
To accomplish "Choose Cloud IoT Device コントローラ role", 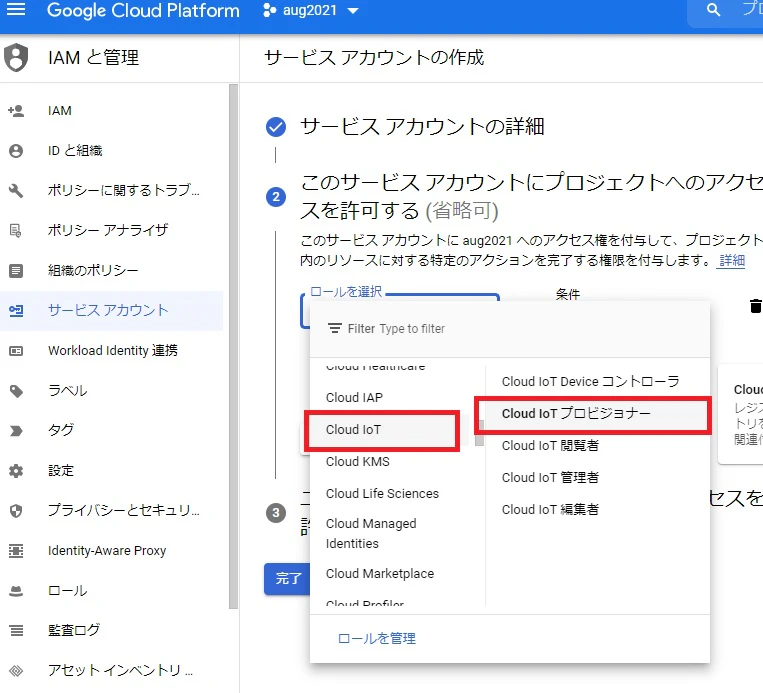I will click(590, 382).
